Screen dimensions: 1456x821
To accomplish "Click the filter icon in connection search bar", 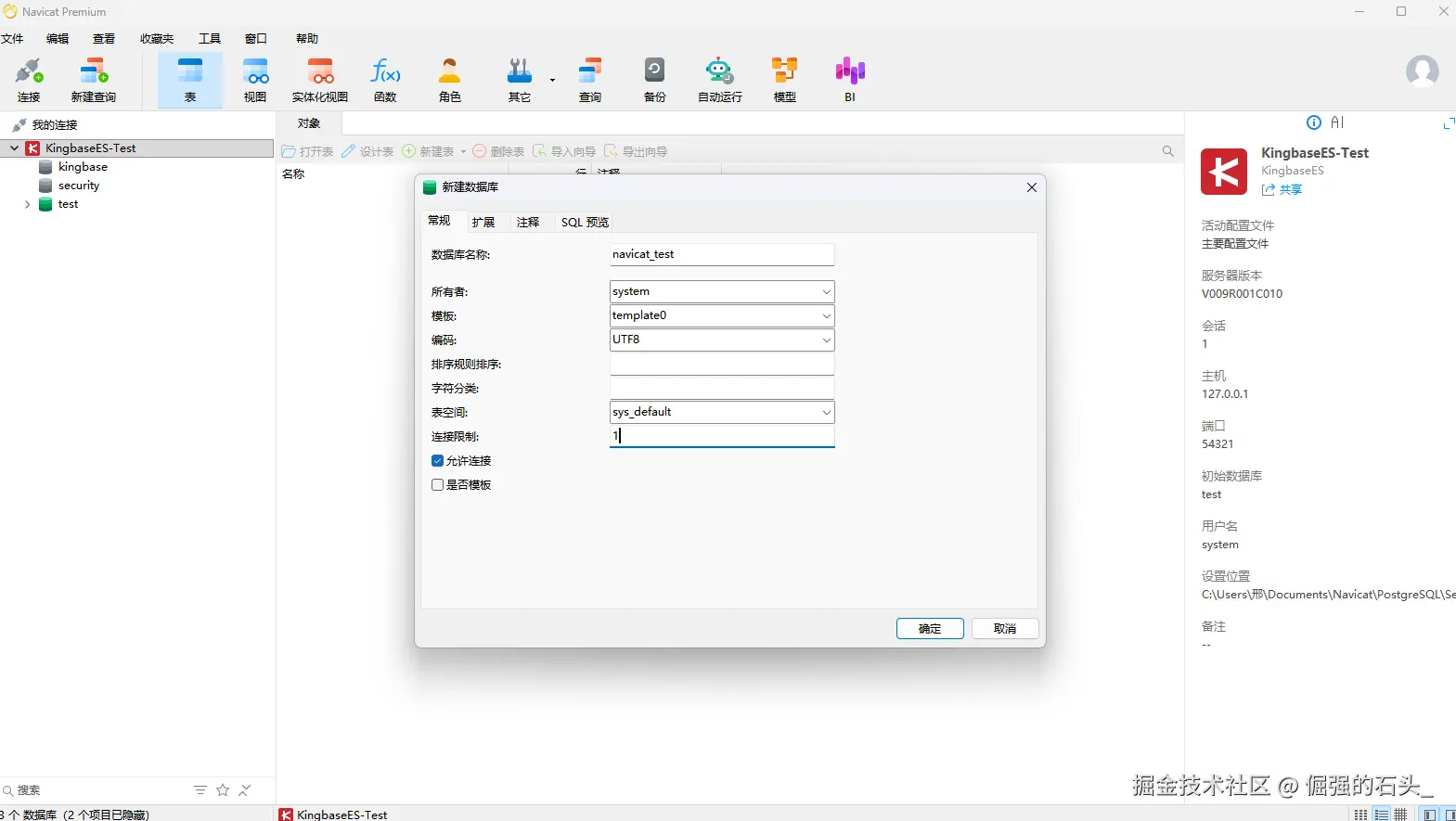I will tap(200, 790).
